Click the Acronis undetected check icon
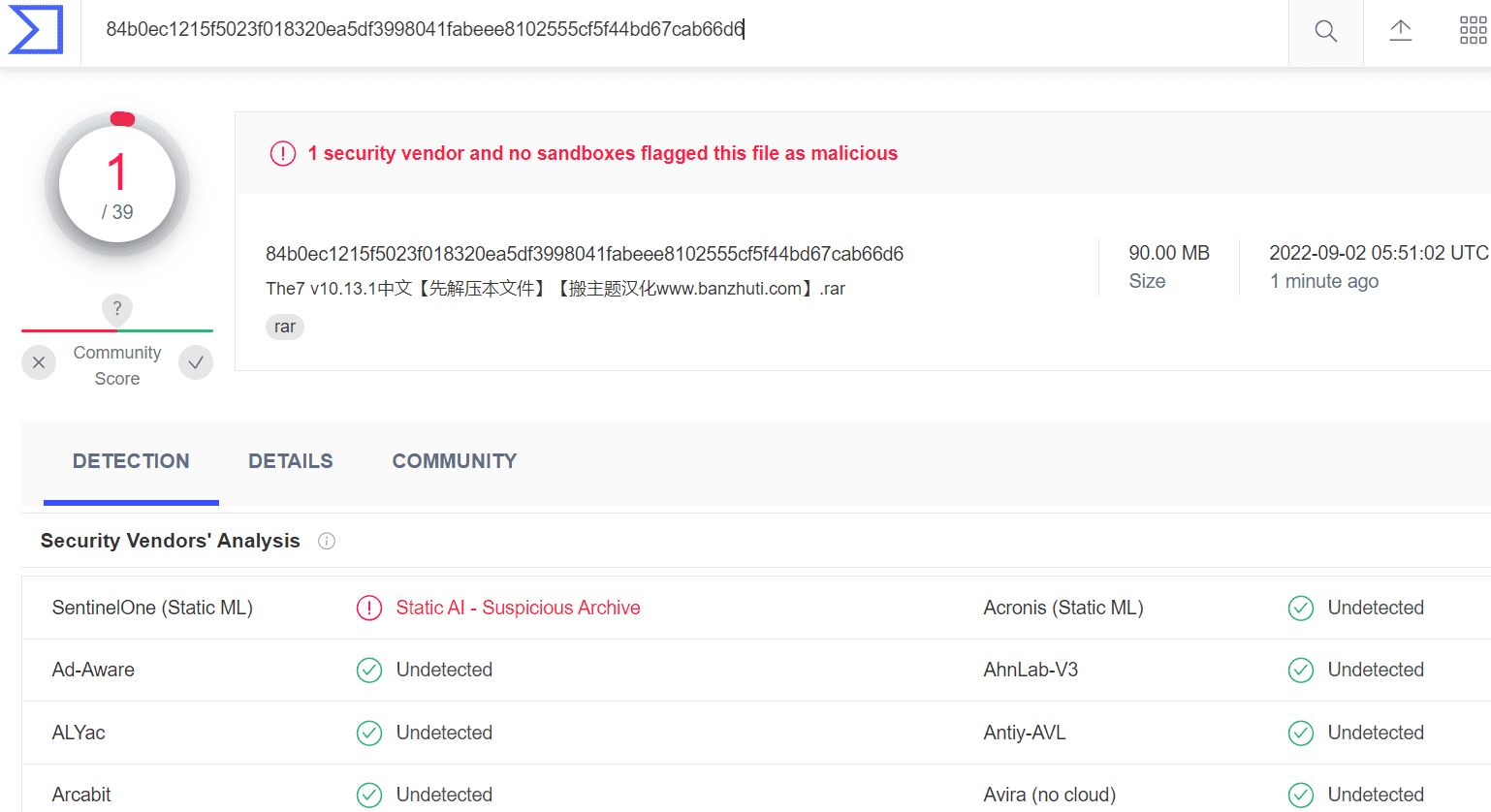1491x812 pixels. (x=1301, y=608)
